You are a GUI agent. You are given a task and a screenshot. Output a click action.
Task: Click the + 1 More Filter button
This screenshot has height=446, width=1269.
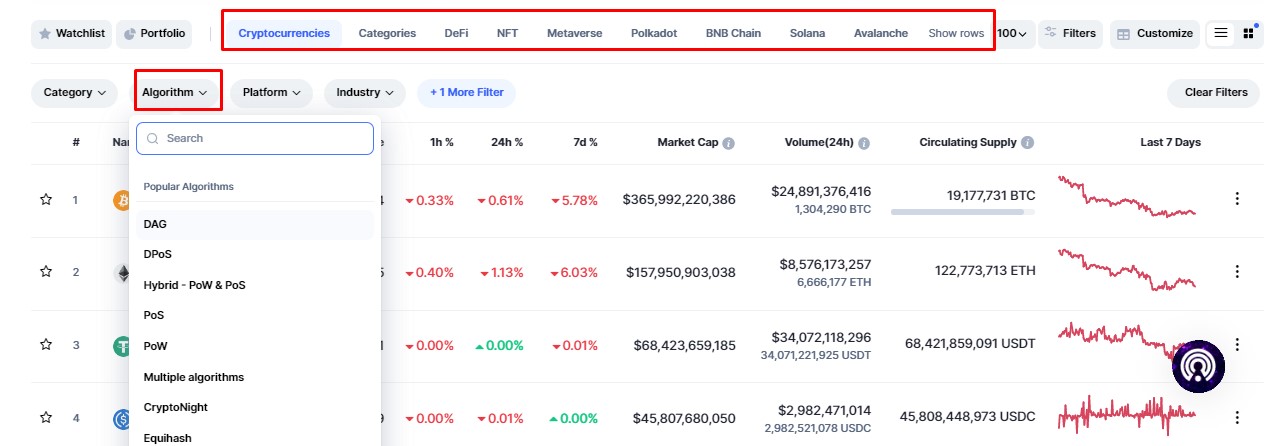point(466,93)
